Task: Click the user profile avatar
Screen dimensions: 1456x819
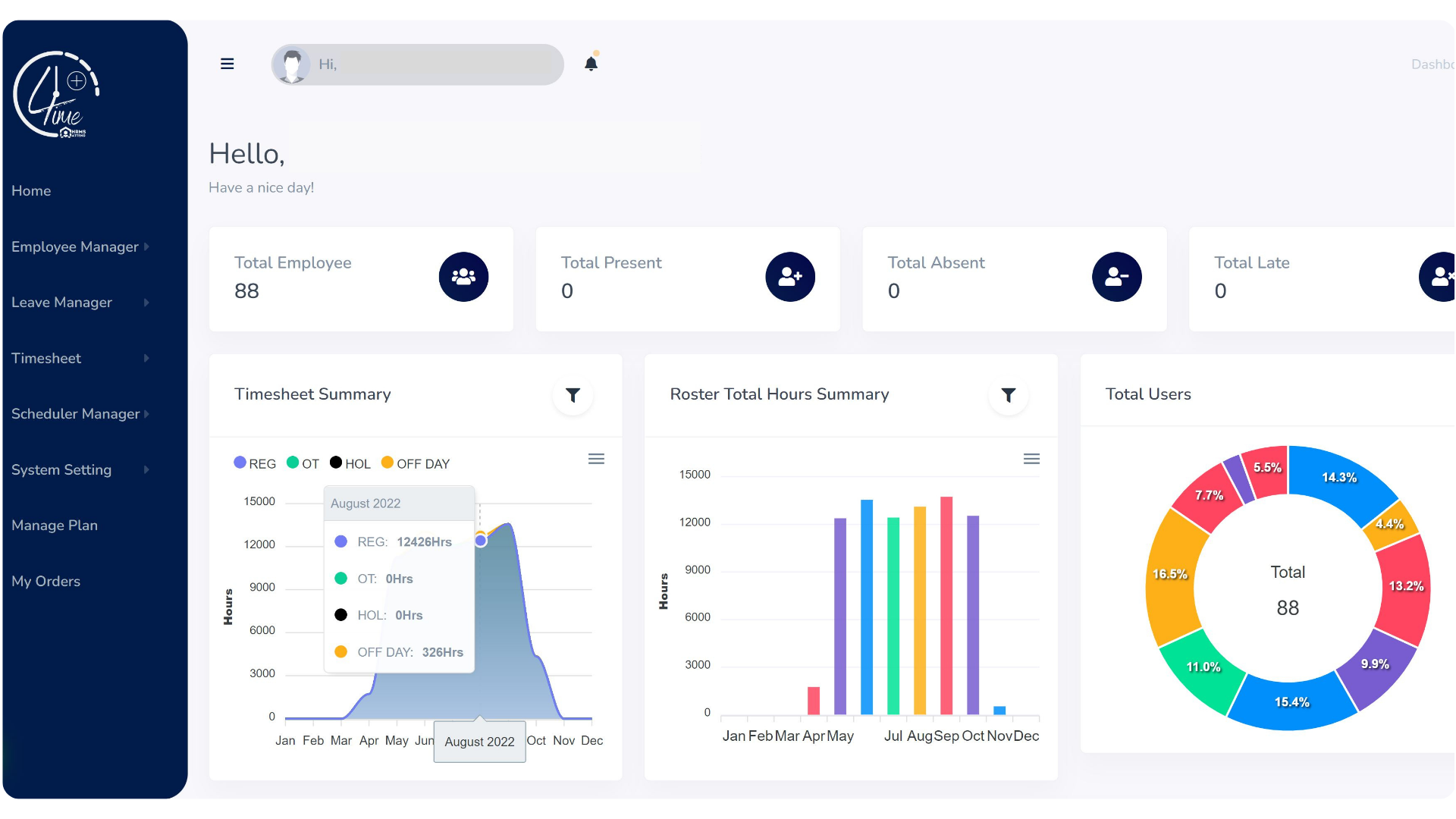Action: 292,64
